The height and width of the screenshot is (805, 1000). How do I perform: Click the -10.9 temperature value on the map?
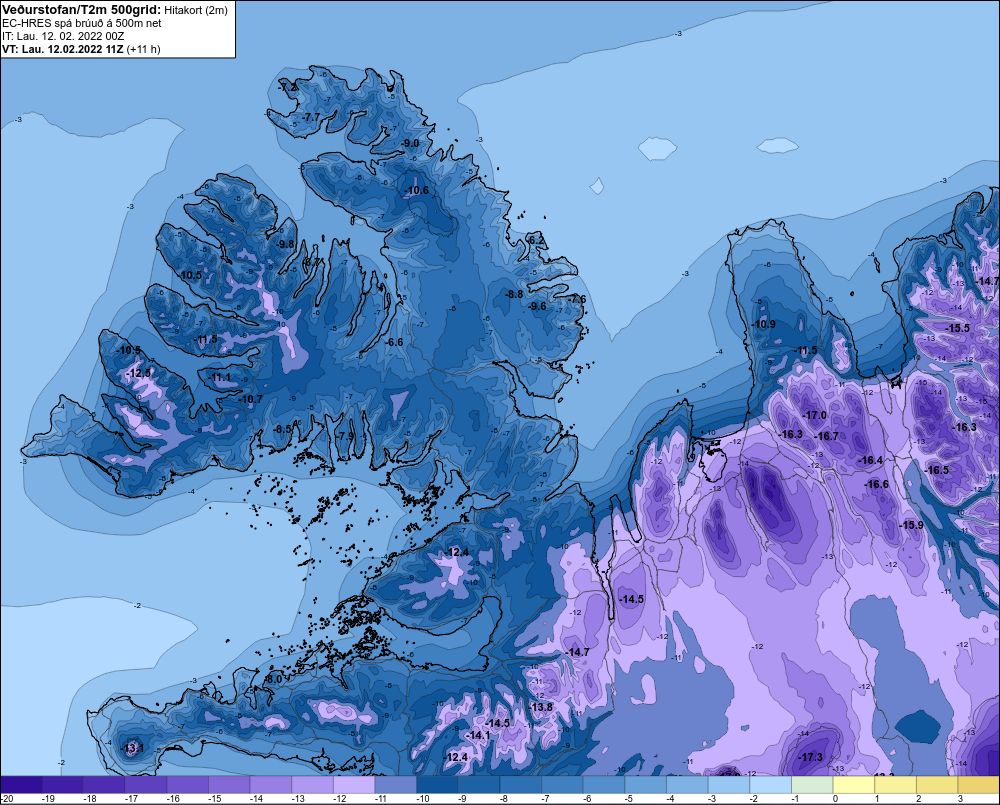[x=763, y=324]
